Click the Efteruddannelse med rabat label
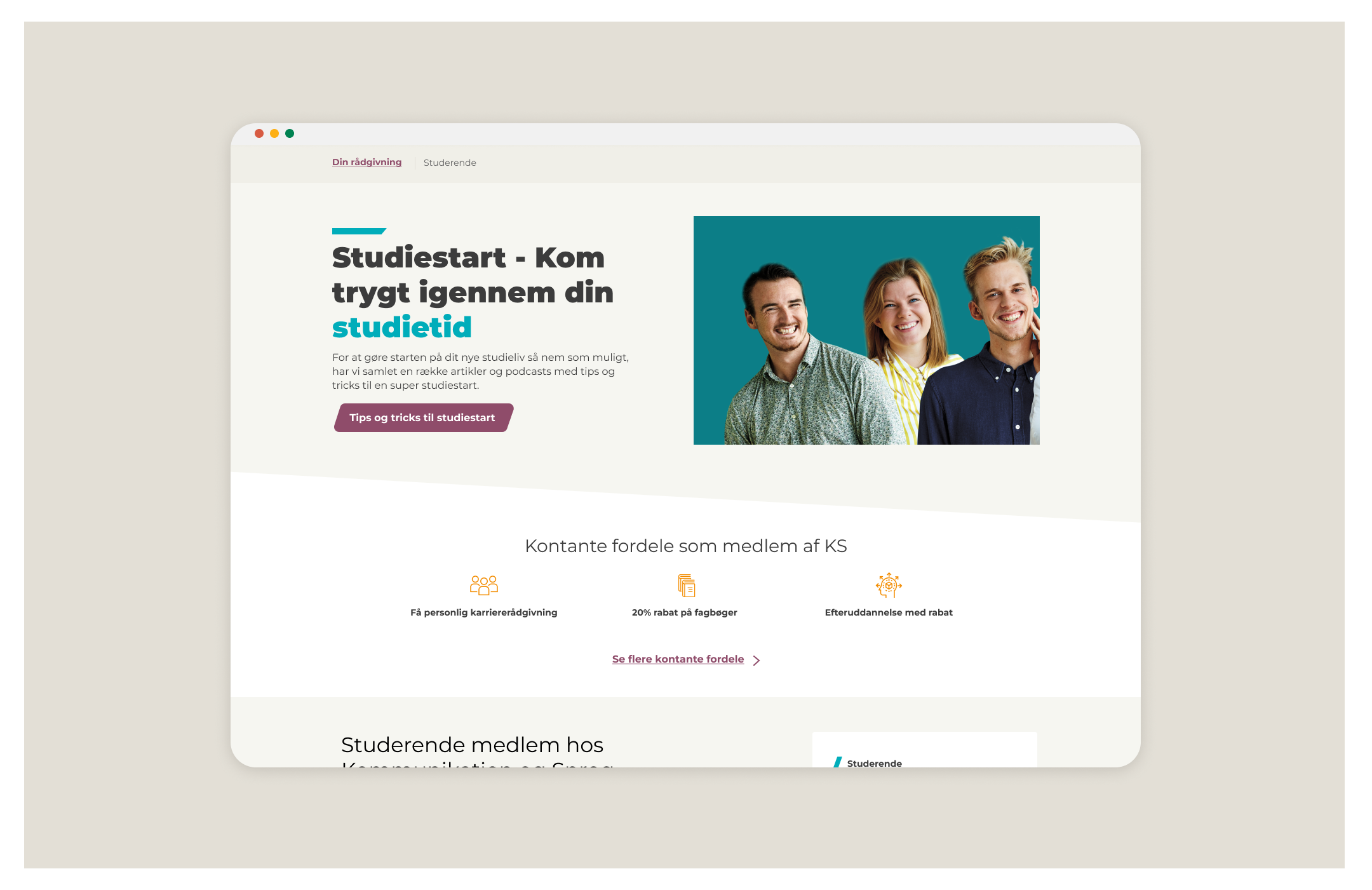The width and height of the screenshot is (1372, 890). 889,612
